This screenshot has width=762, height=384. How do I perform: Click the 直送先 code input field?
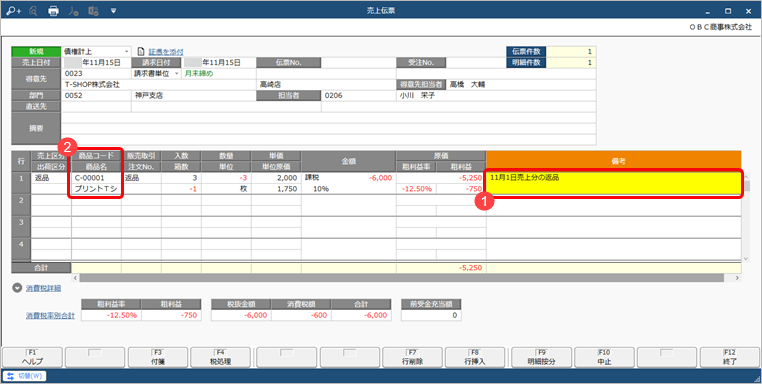(96, 106)
